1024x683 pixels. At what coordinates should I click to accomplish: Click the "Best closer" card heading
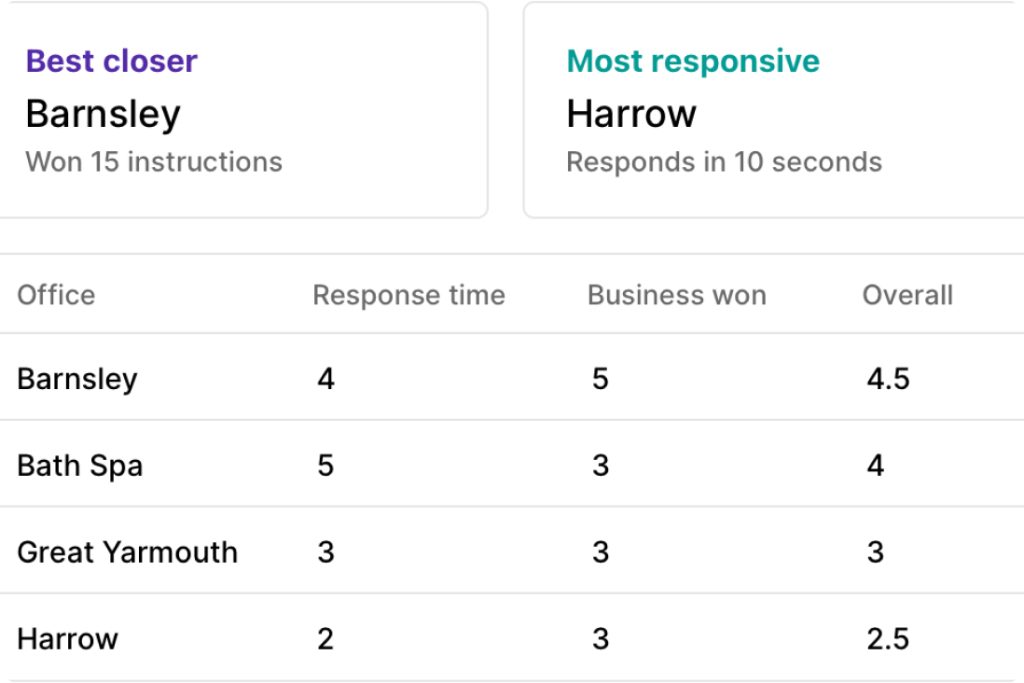point(111,61)
